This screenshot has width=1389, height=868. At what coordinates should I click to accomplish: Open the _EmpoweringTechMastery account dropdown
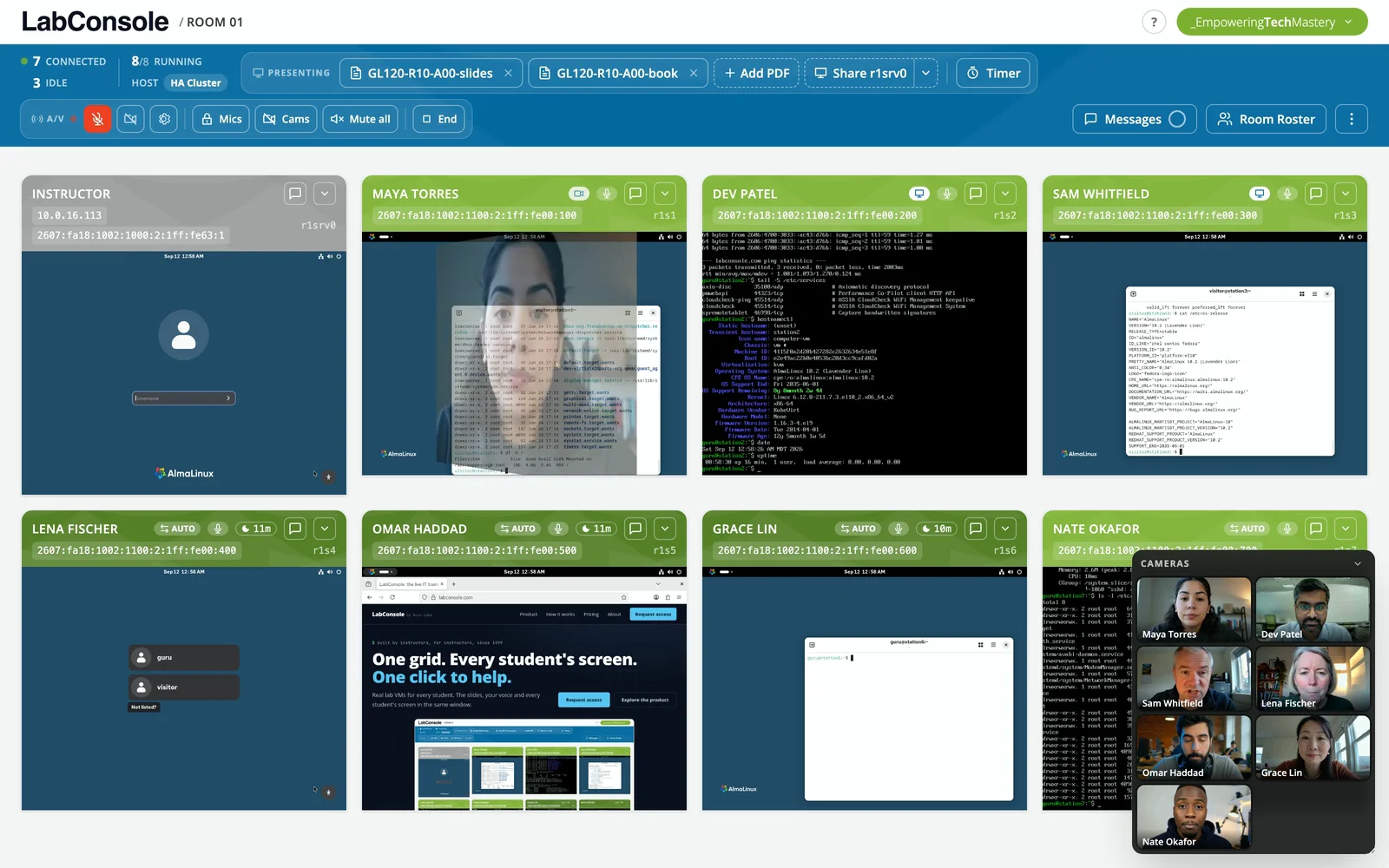click(1272, 23)
